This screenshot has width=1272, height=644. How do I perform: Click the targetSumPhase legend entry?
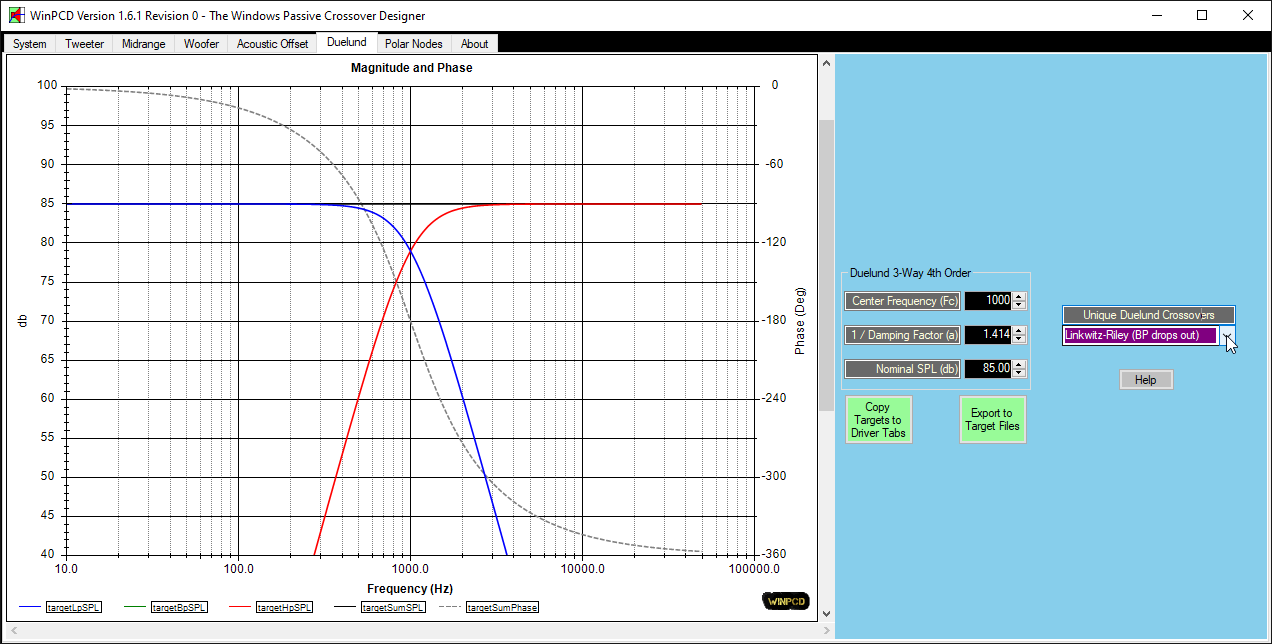(x=502, y=607)
